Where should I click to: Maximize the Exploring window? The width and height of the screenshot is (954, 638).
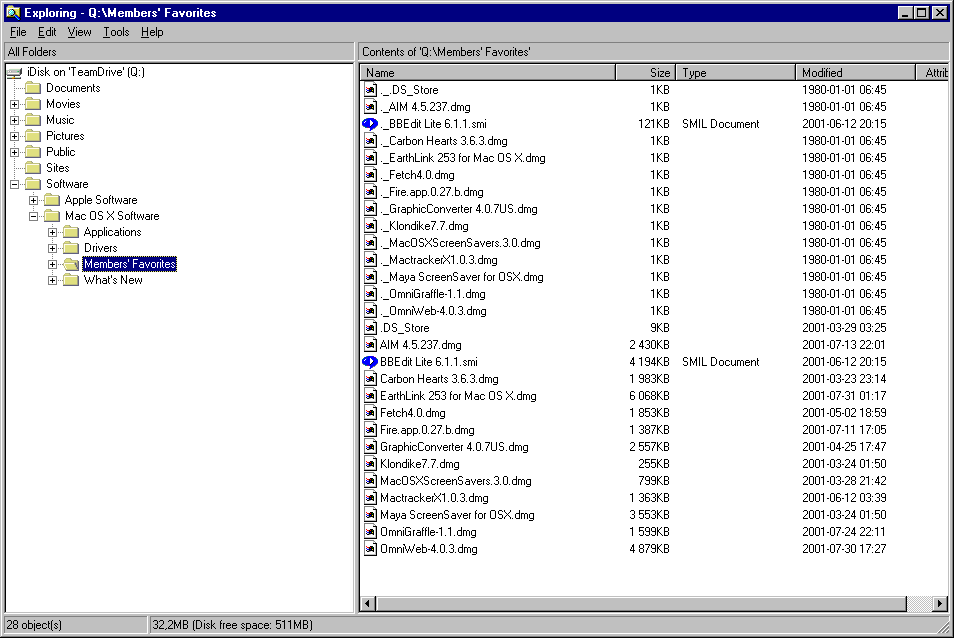[922, 12]
